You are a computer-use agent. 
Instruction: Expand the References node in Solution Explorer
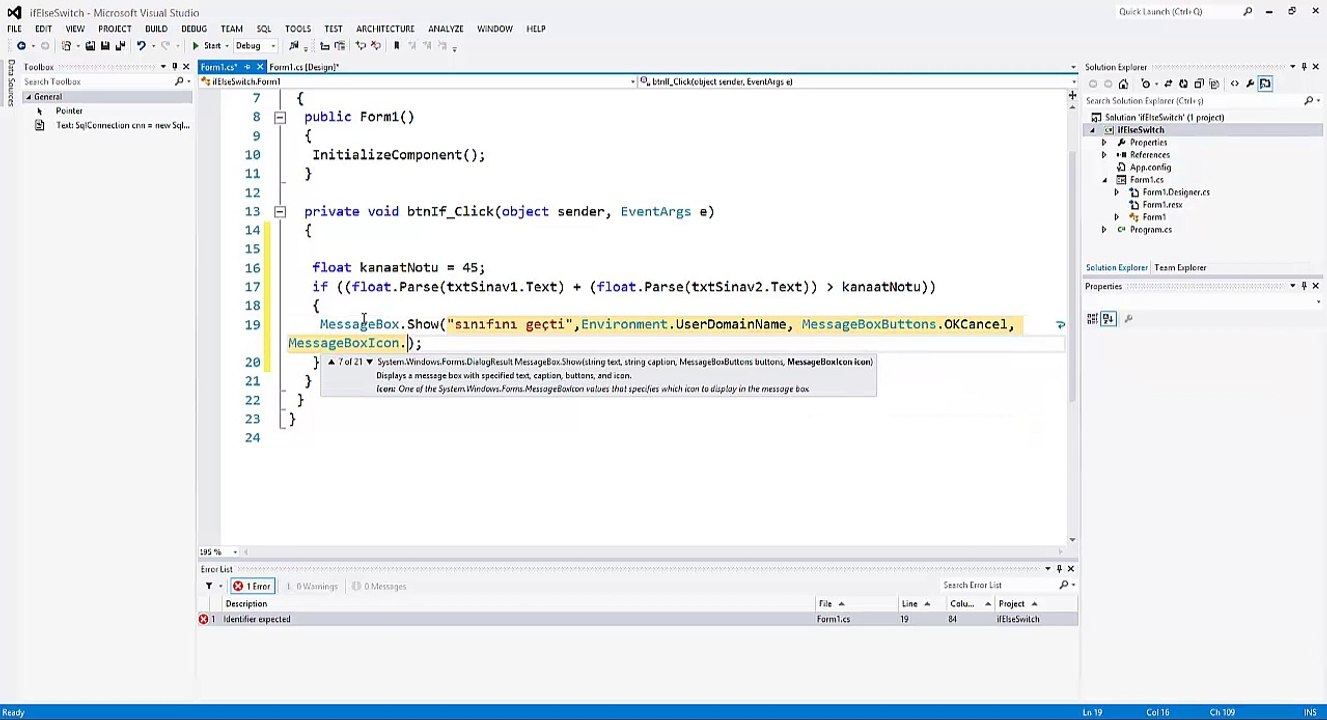(1104, 155)
